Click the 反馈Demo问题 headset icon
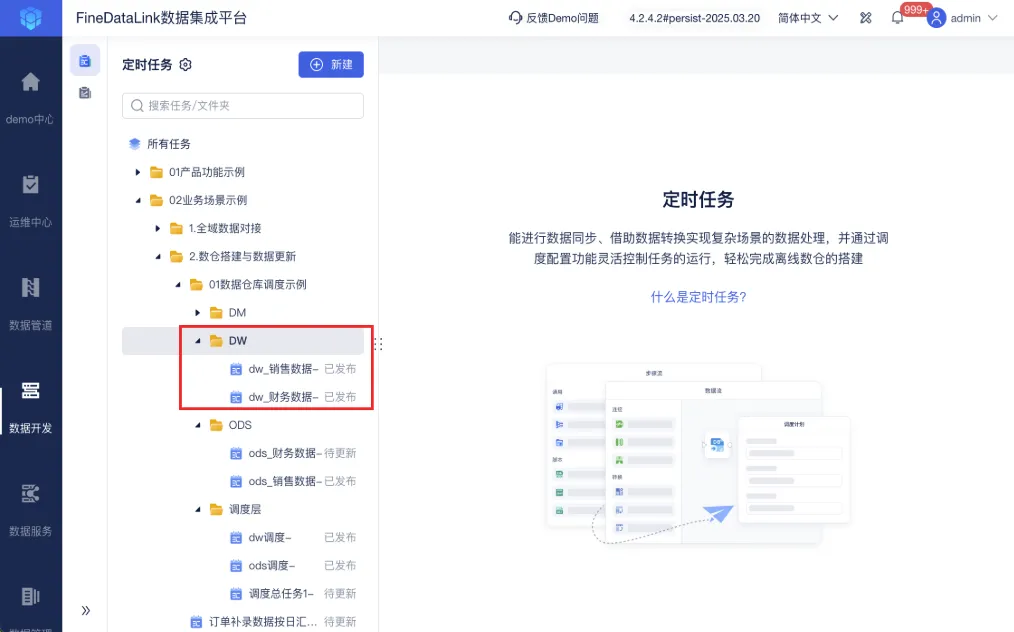The width and height of the screenshot is (1014, 632). coord(515,18)
